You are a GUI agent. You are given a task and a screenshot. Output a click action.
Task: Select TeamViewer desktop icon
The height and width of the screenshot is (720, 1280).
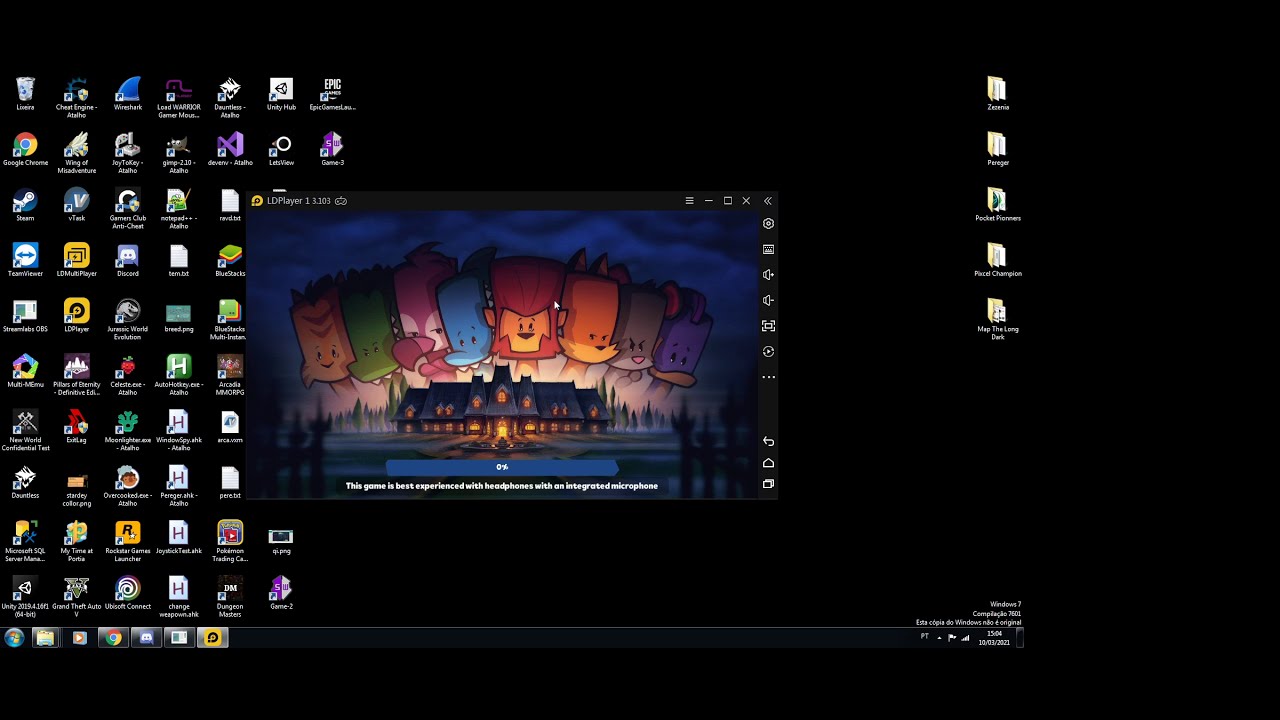[x=25, y=261]
